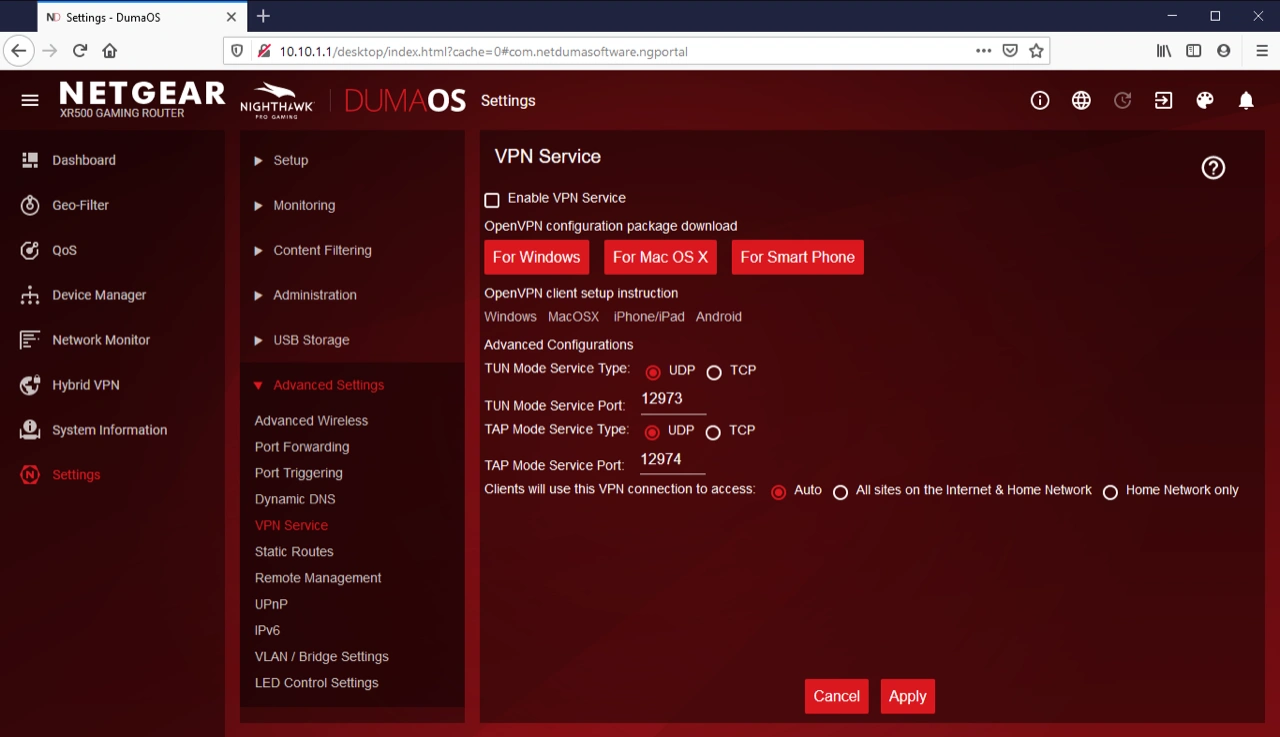The image size is (1280, 737).
Task: Open the language globe icon
Action: coord(1081,100)
